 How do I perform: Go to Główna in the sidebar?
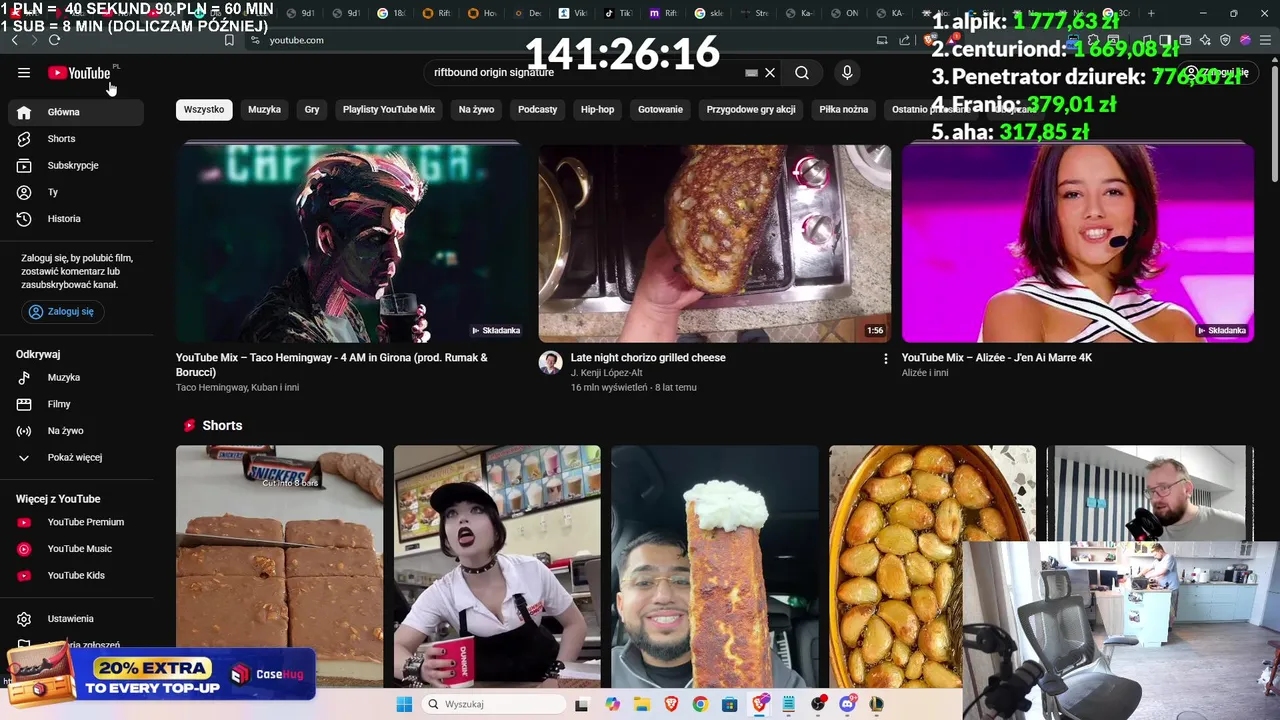tap(76, 112)
